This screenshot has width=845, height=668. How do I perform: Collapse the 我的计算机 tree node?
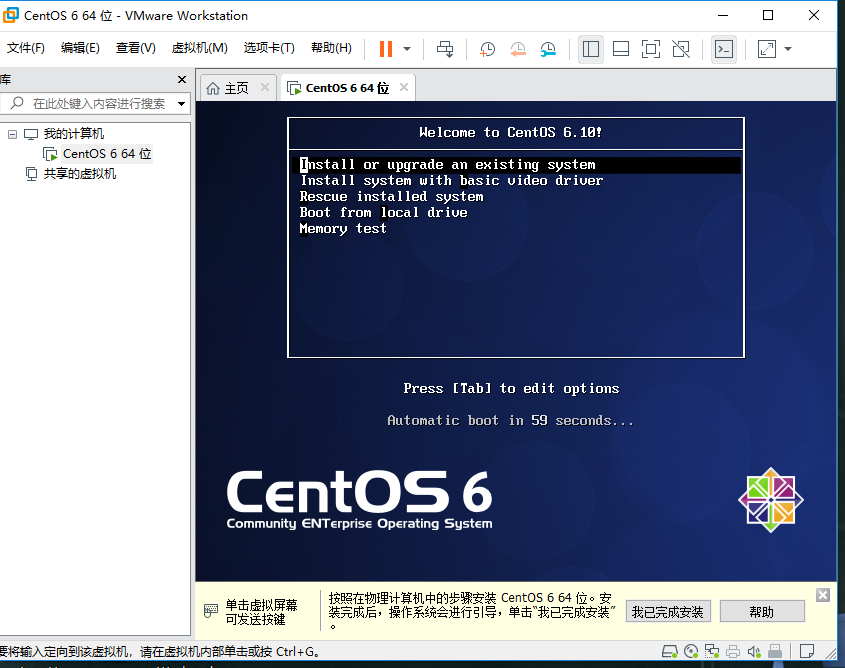point(12,134)
